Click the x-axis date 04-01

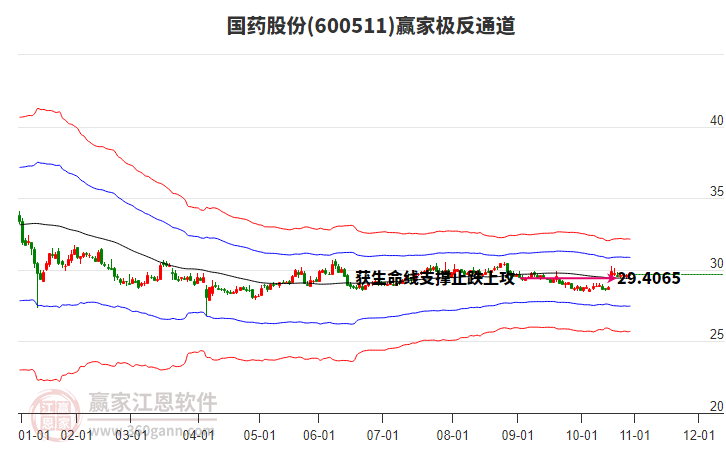(199, 436)
